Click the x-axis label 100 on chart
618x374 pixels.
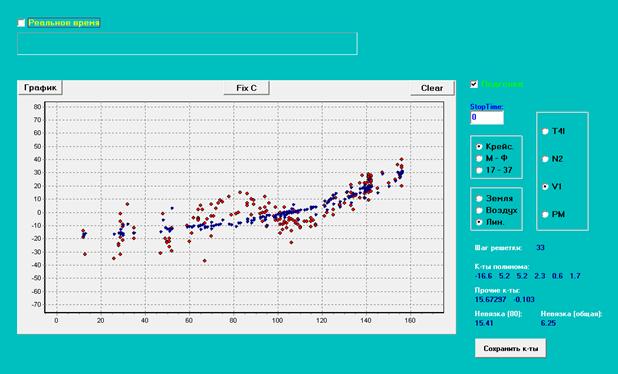[x=277, y=321]
